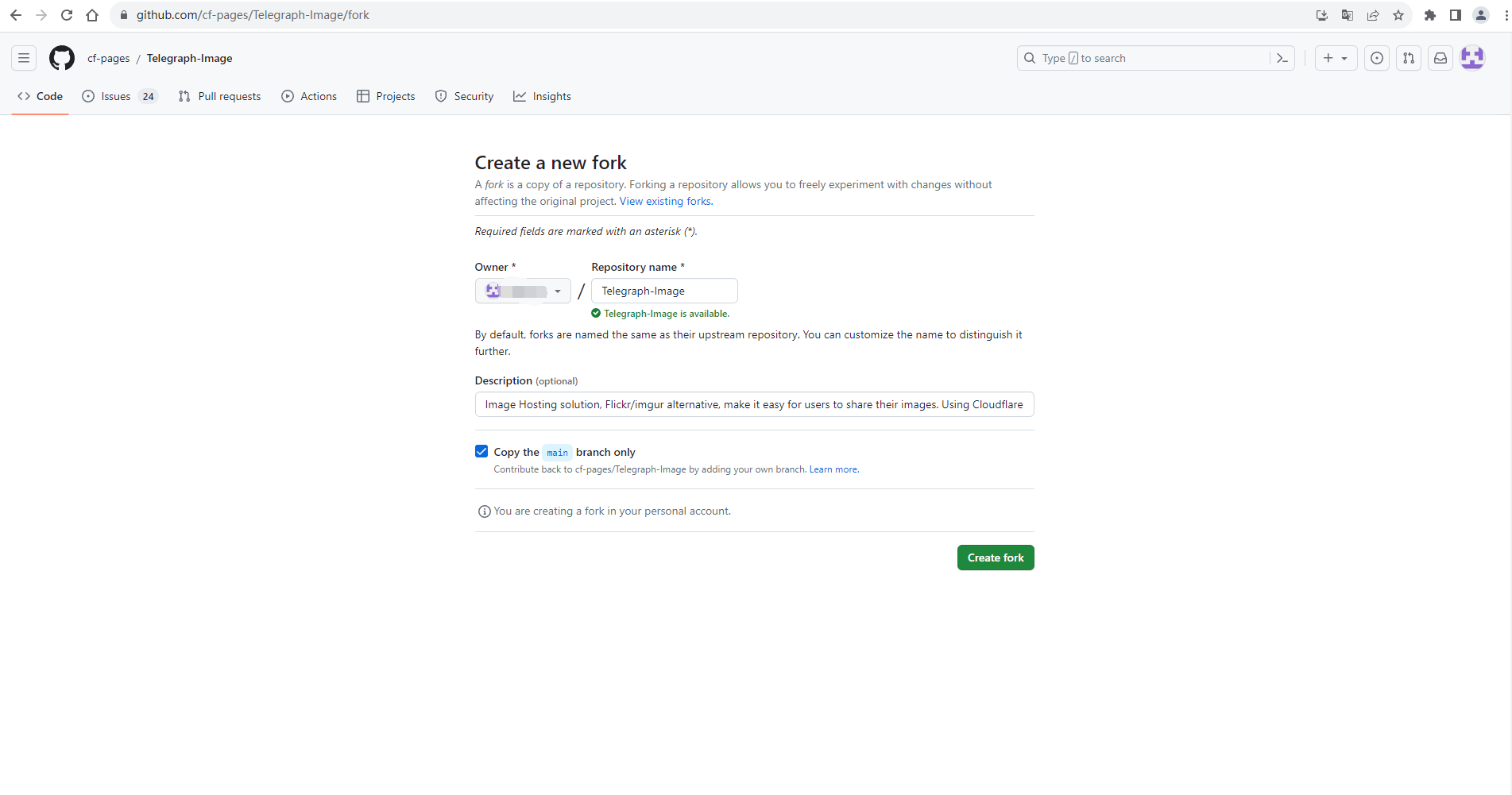This screenshot has width=1512, height=795.
Task: Bookmark this page with the star icon
Action: [1398, 15]
